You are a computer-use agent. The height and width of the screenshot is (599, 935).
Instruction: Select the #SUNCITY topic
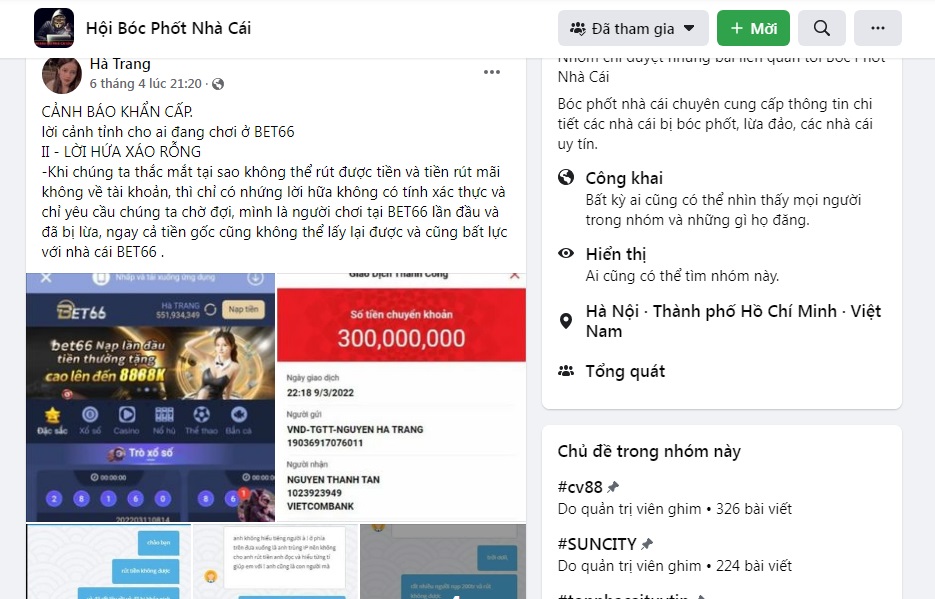click(x=597, y=544)
